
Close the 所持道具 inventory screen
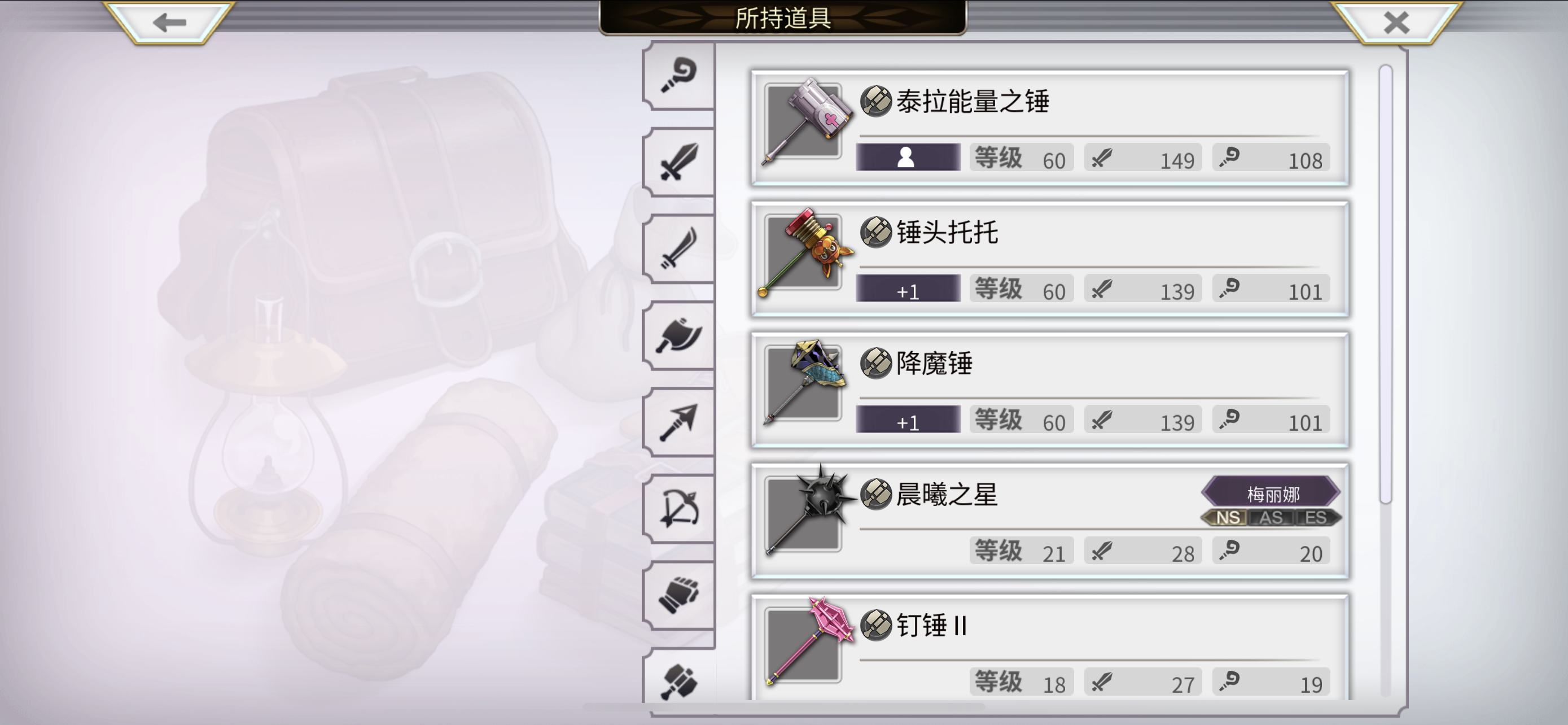1396,23
